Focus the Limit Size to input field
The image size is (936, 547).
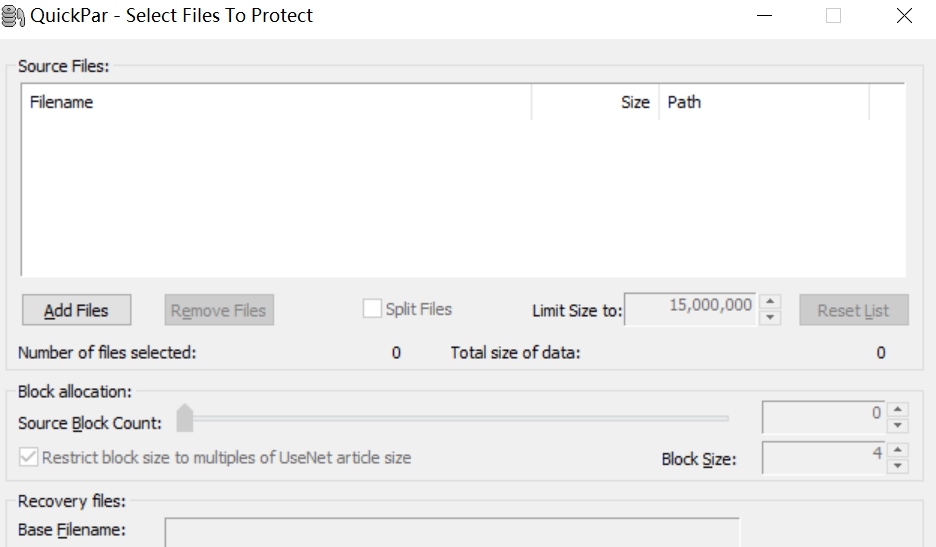tap(690, 309)
